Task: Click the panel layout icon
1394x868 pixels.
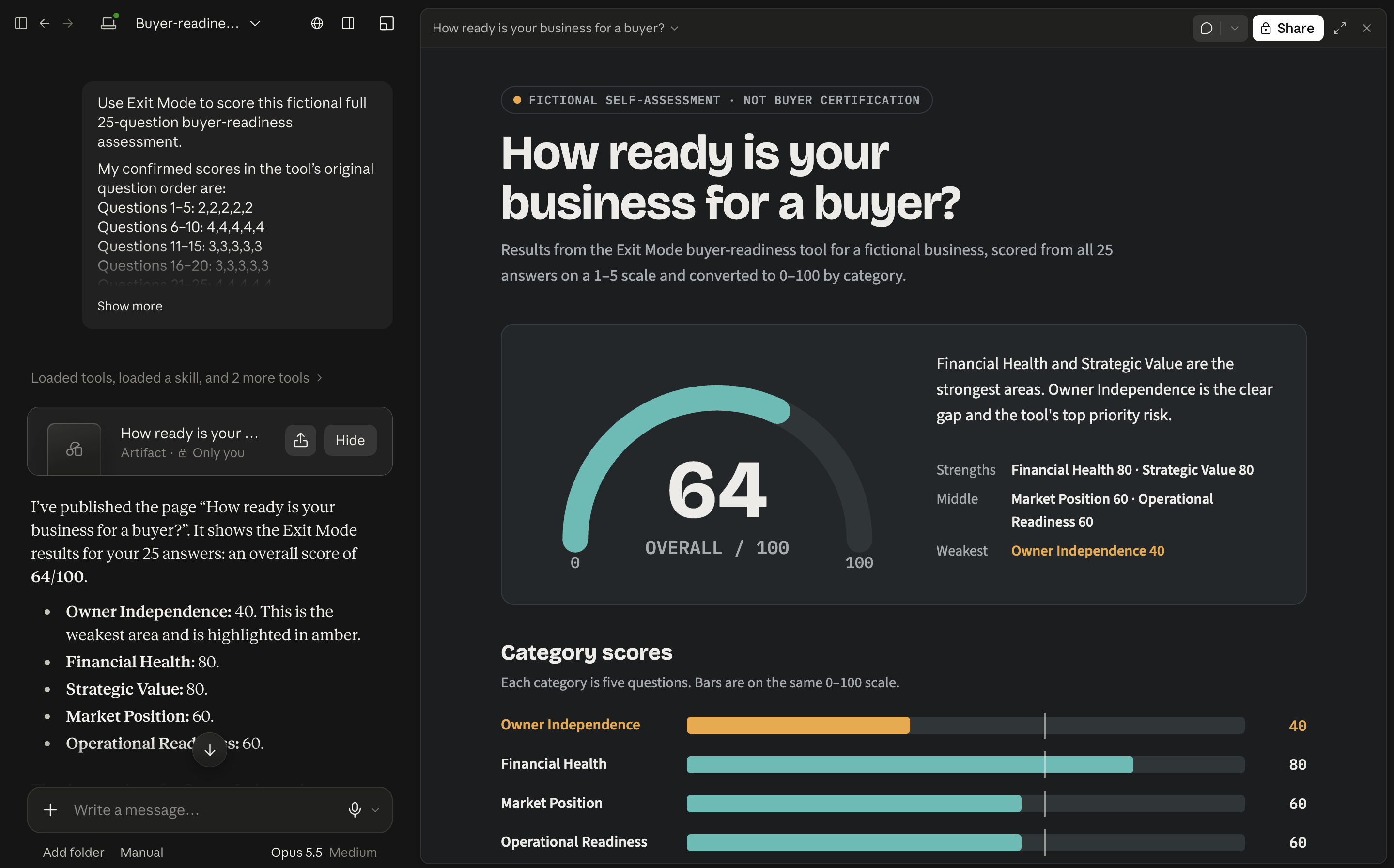Action: (x=387, y=24)
